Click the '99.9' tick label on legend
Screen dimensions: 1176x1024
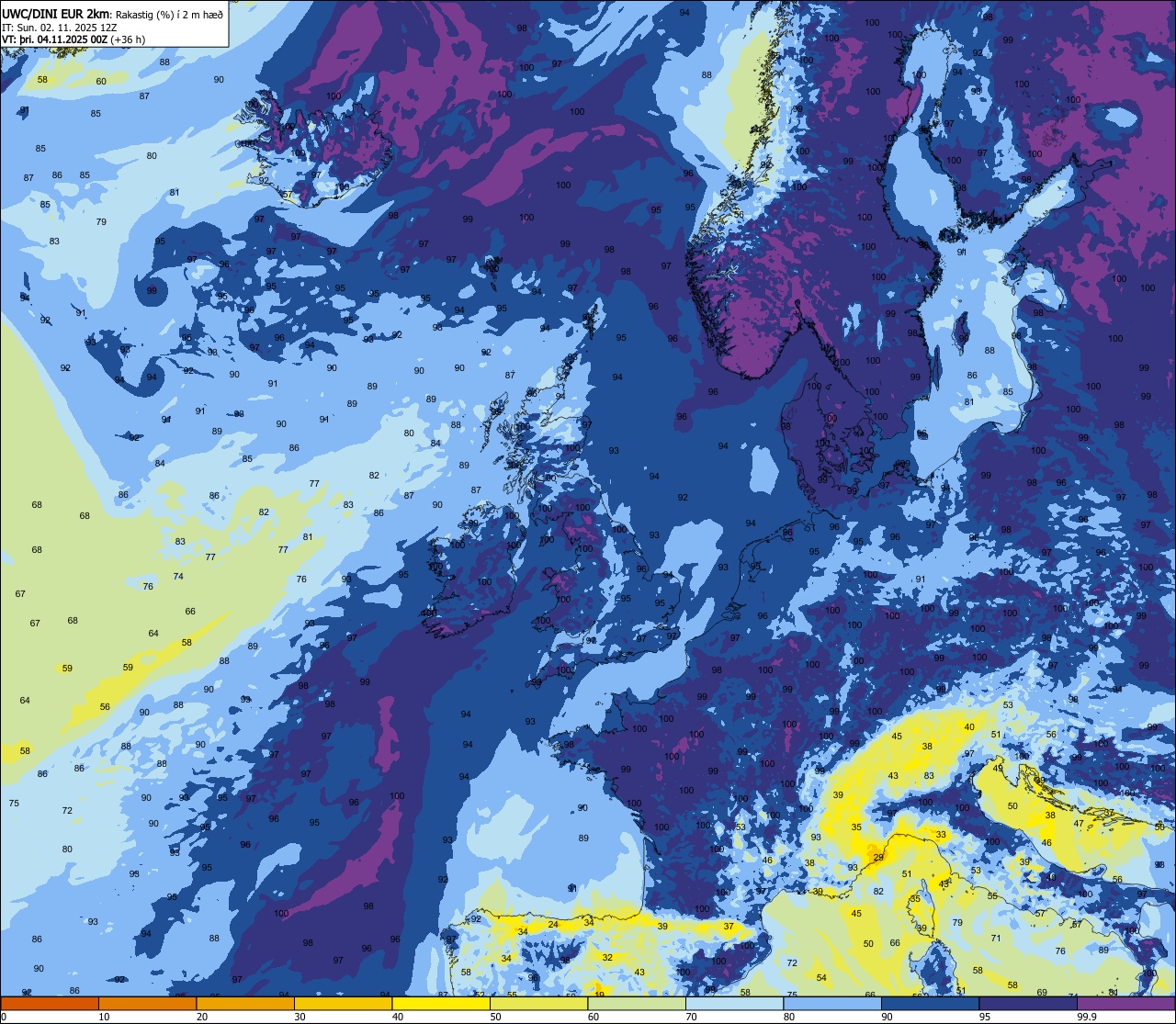(x=1086, y=1017)
